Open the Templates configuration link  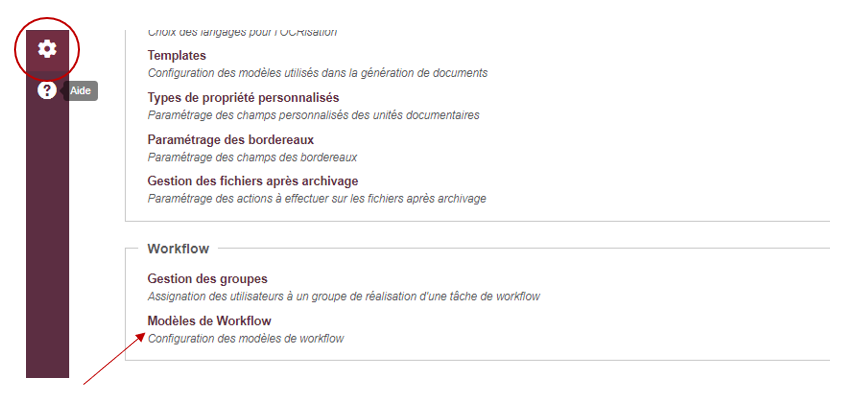(177, 56)
